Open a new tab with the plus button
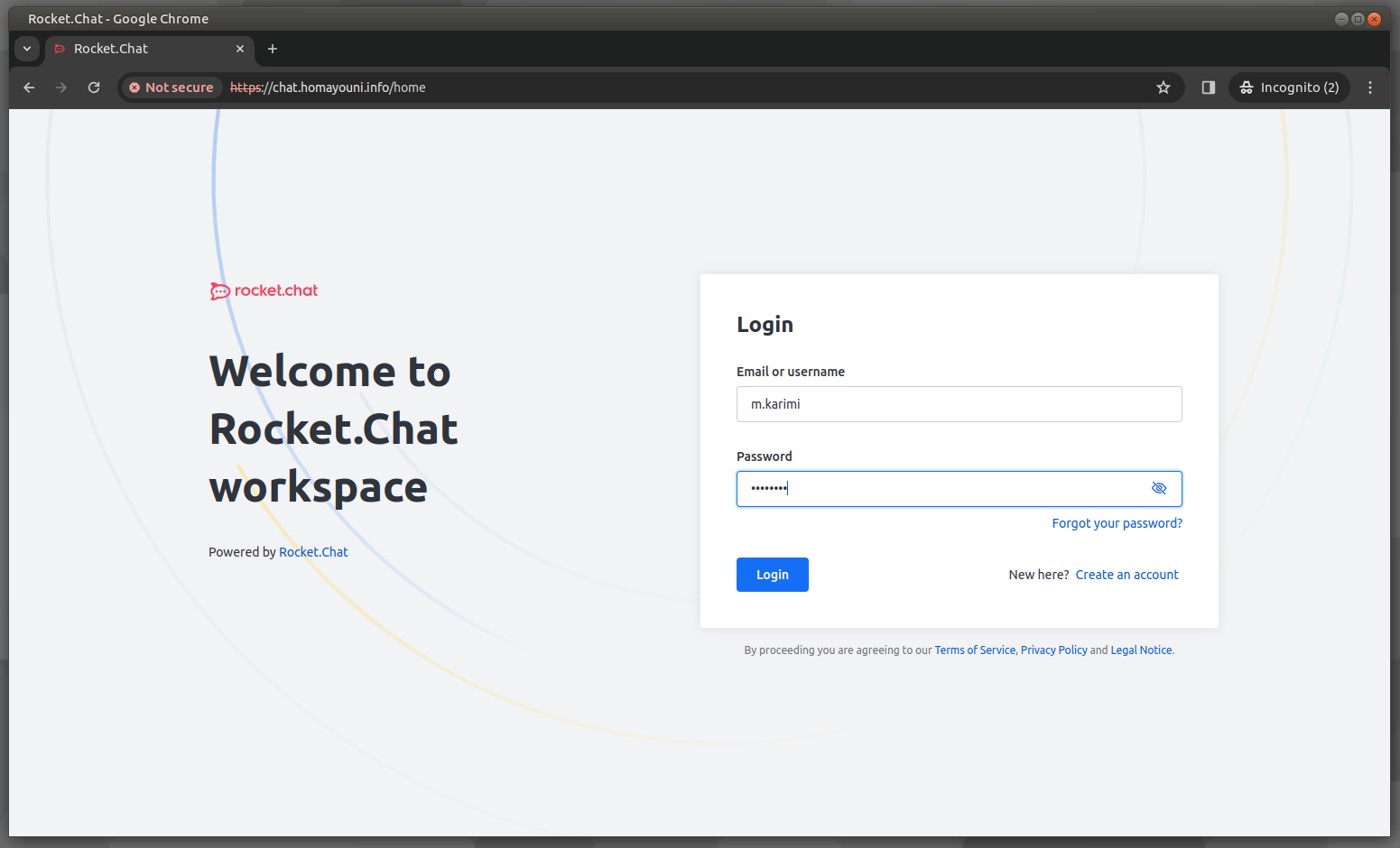Image resolution: width=1400 pixels, height=848 pixels. coord(273,49)
